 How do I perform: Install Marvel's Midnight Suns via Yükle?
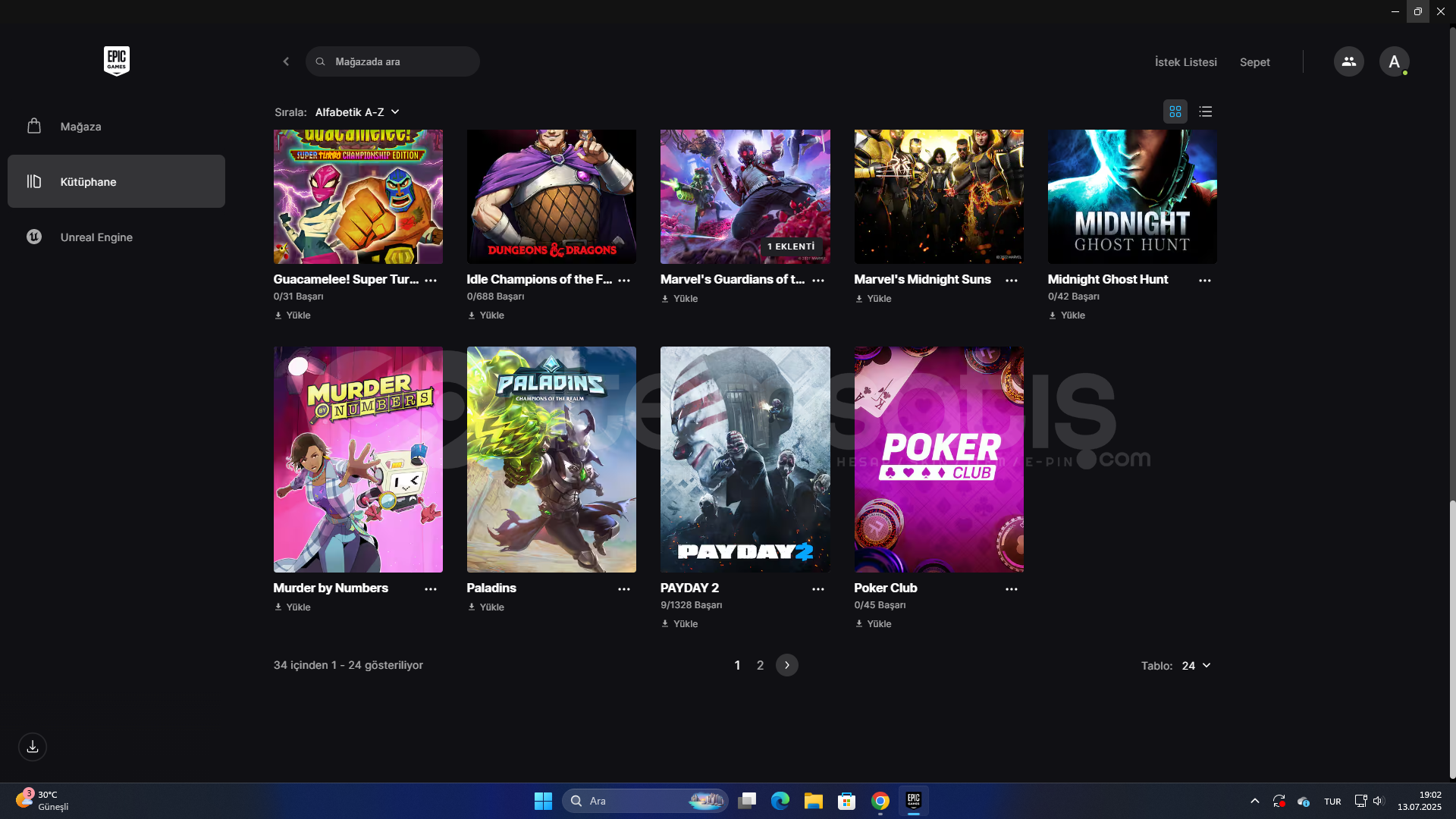[x=873, y=299]
